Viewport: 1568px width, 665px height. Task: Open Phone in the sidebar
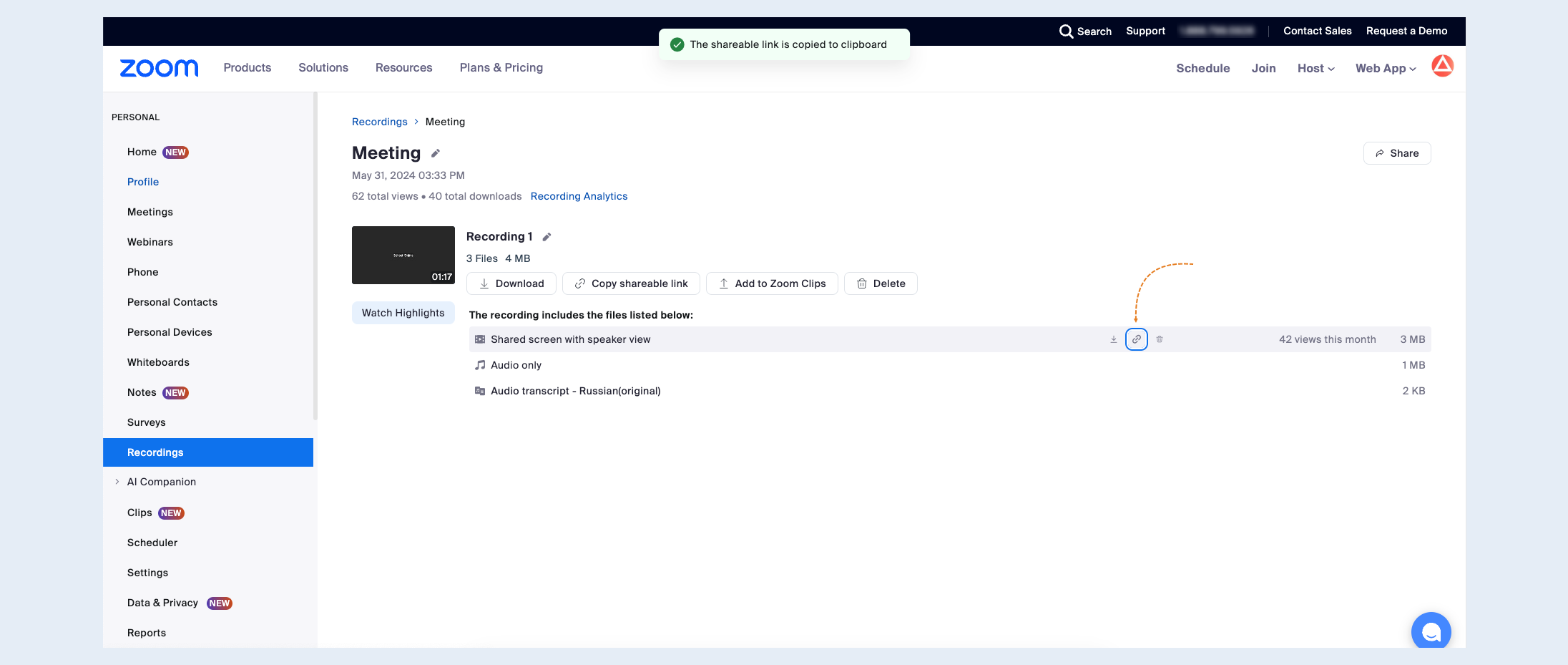pyautogui.click(x=143, y=272)
